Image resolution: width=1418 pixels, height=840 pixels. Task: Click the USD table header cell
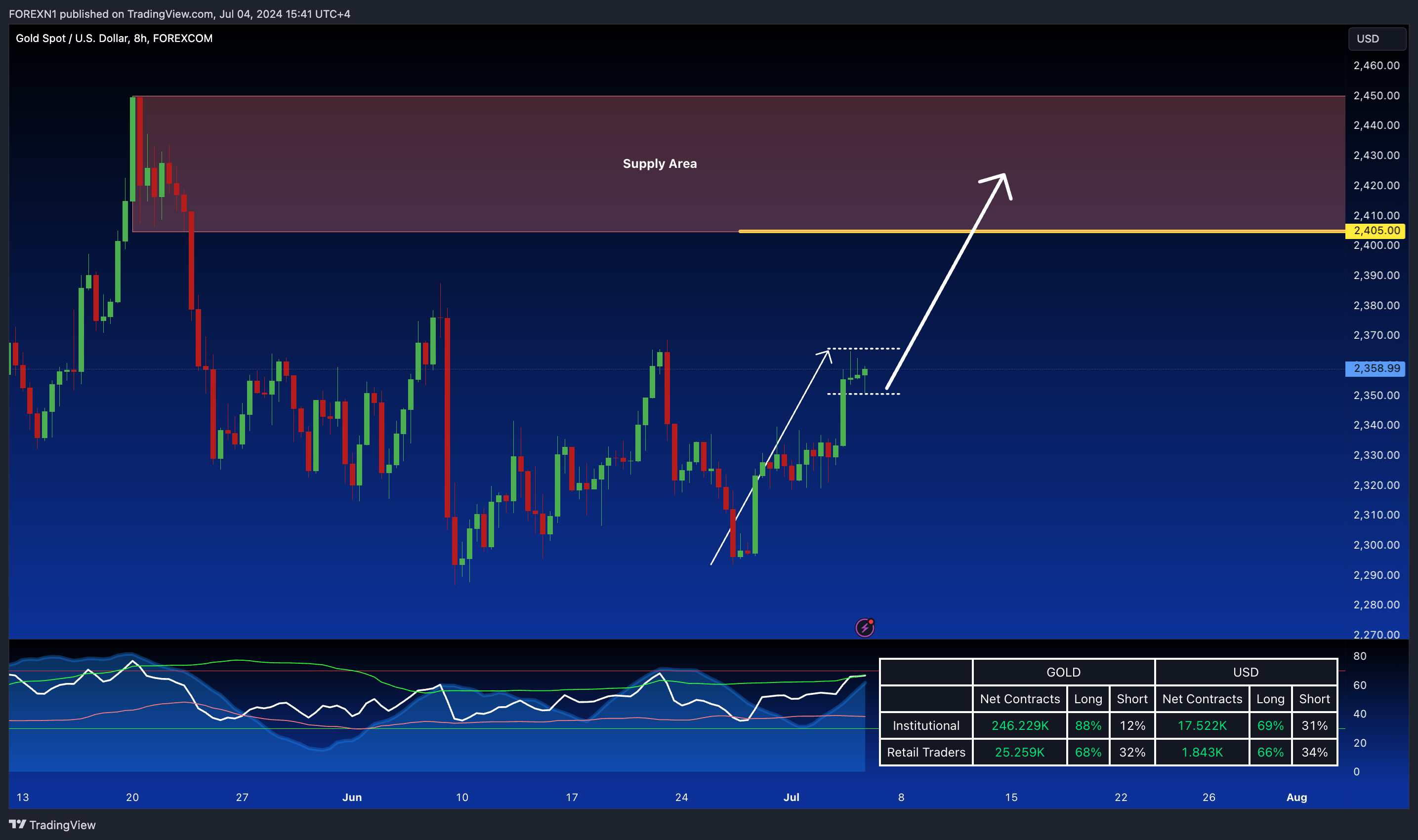(1246, 672)
